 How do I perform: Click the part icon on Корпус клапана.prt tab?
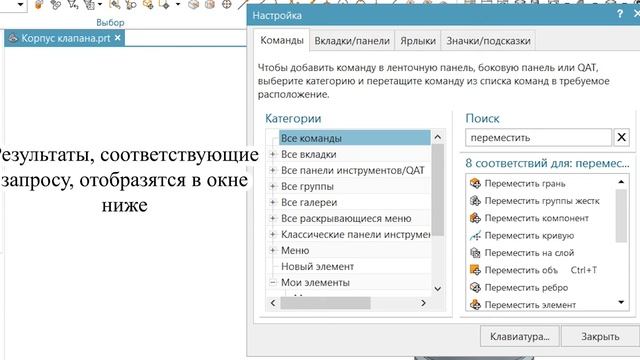[13, 38]
